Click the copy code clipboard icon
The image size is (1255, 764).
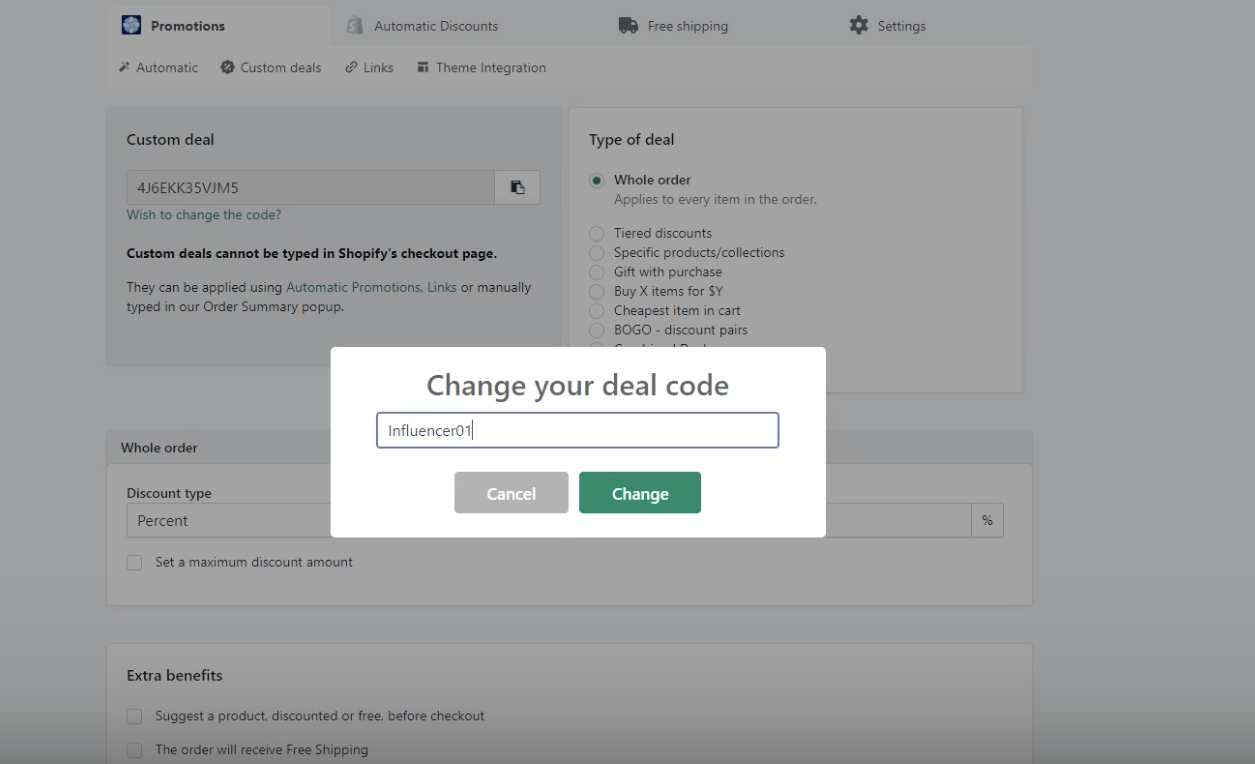coord(517,187)
